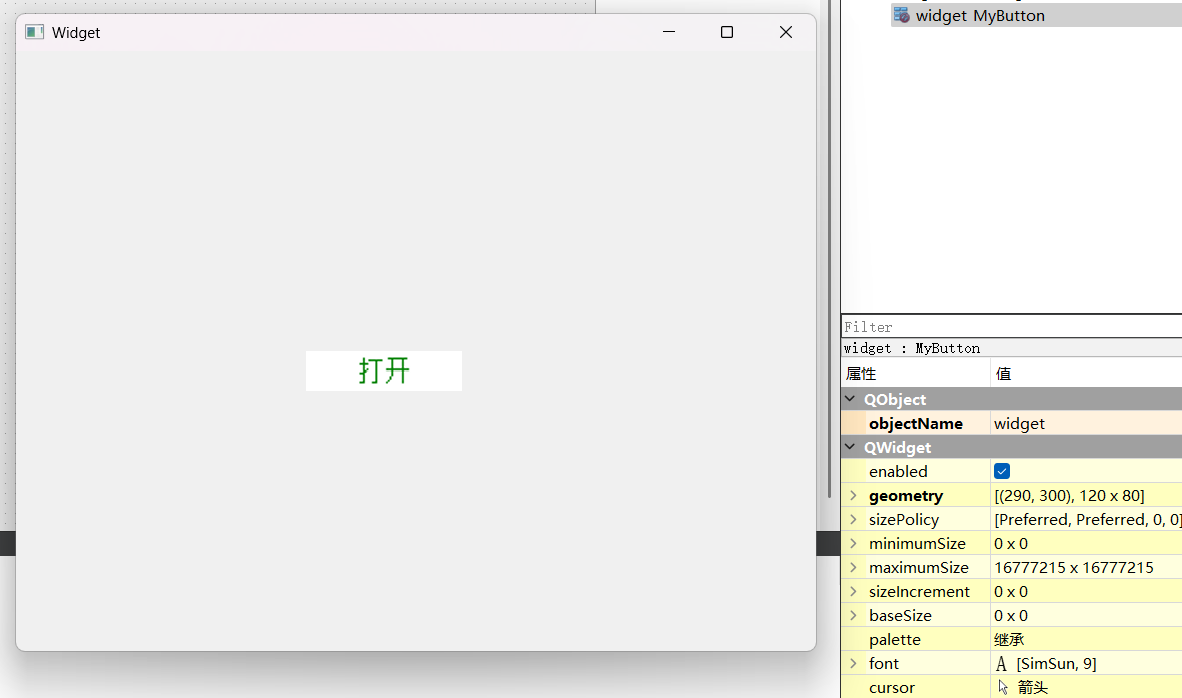This screenshot has width=1182, height=698.
Task: Uncheck the enabled property checkbox
Action: point(1002,471)
